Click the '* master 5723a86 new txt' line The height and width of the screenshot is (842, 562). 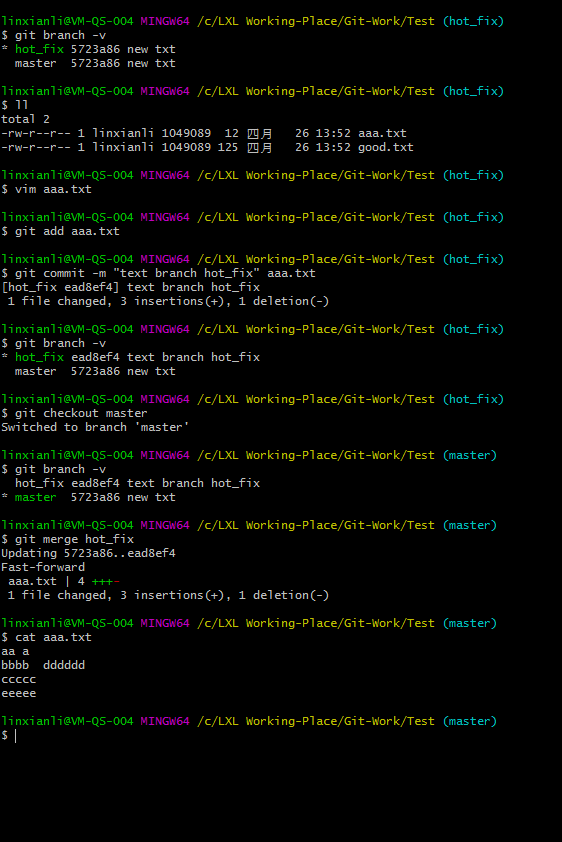click(x=88, y=497)
